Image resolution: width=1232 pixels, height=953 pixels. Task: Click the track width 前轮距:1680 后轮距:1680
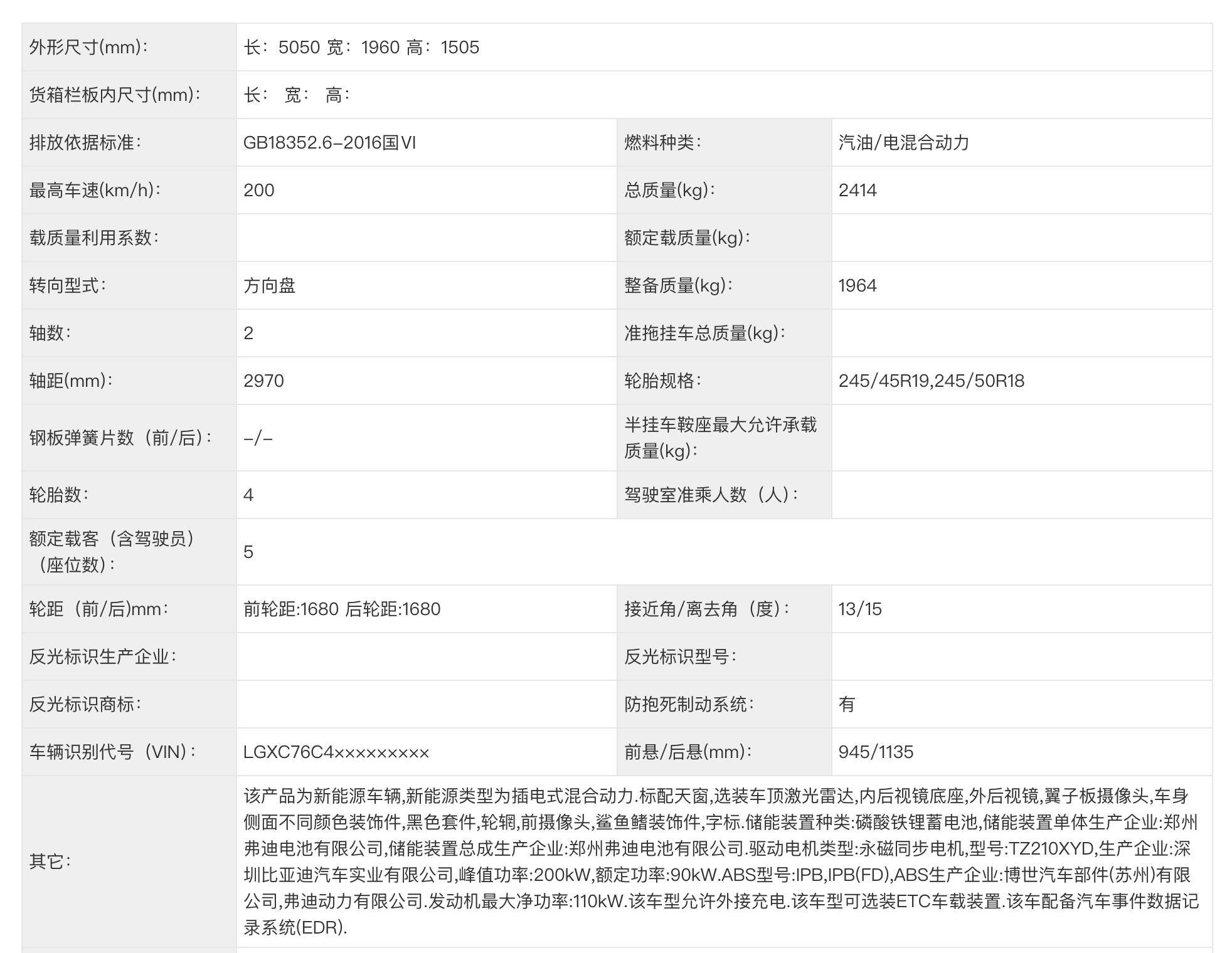(x=342, y=609)
